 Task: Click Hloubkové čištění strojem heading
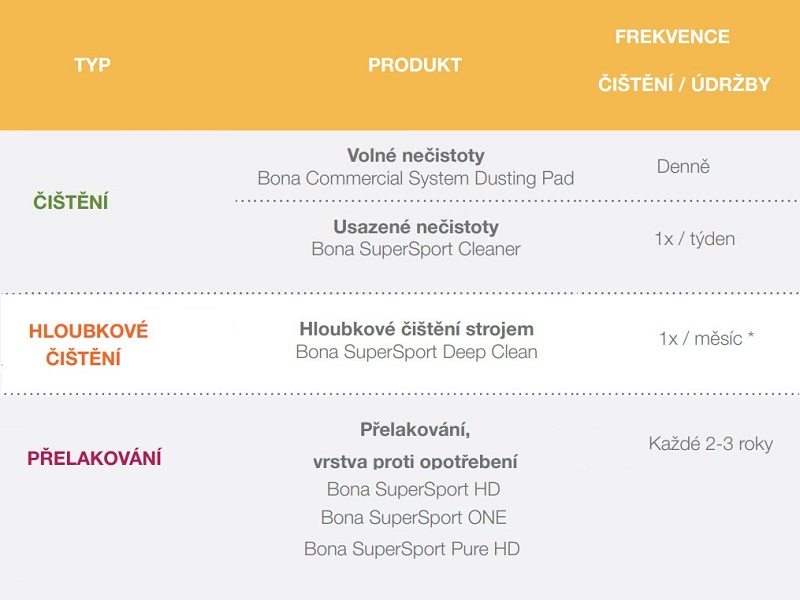(416, 329)
